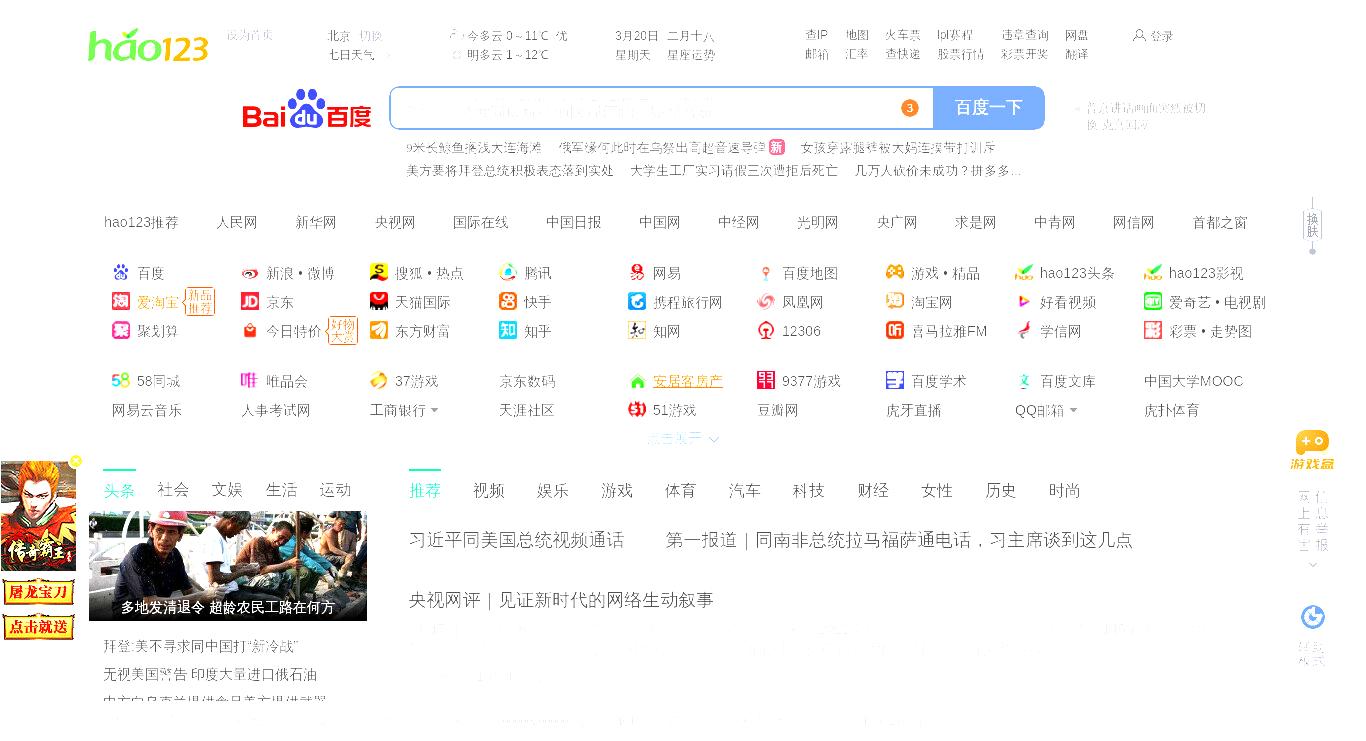Click the circular icon in right sidebar
Image resolution: width=1366 pixels, height=741 pixels.
(x=1313, y=617)
